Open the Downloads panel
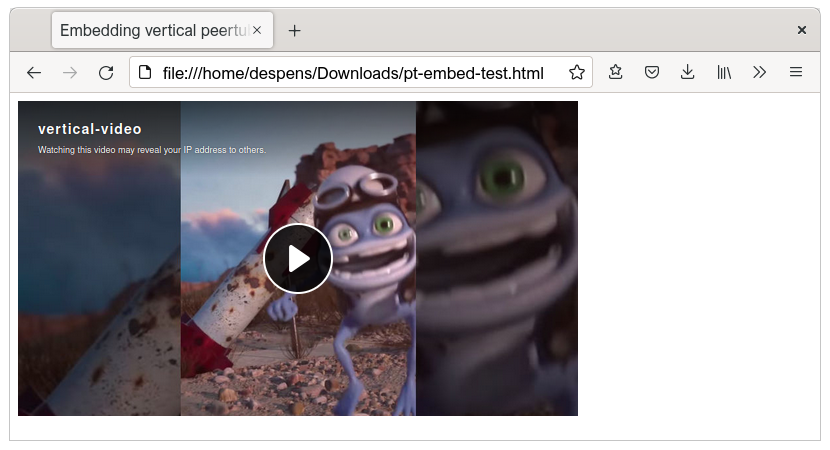This screenshot has height=450, width=830. pyautogui.click(x=688, y=72)
